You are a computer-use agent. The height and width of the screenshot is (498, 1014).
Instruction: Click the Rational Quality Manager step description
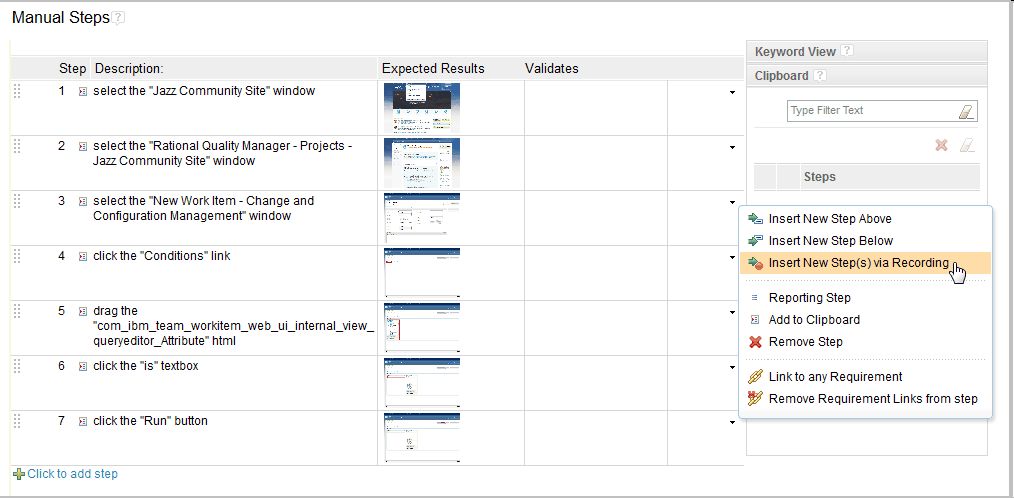pyautogui.click(x=222, y=153)
